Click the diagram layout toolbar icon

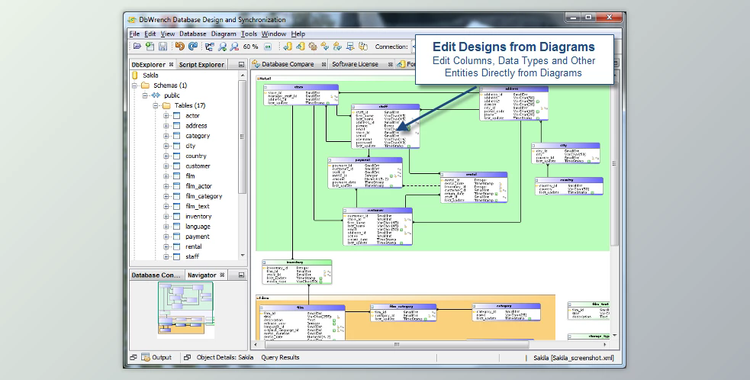click(210, 46)
